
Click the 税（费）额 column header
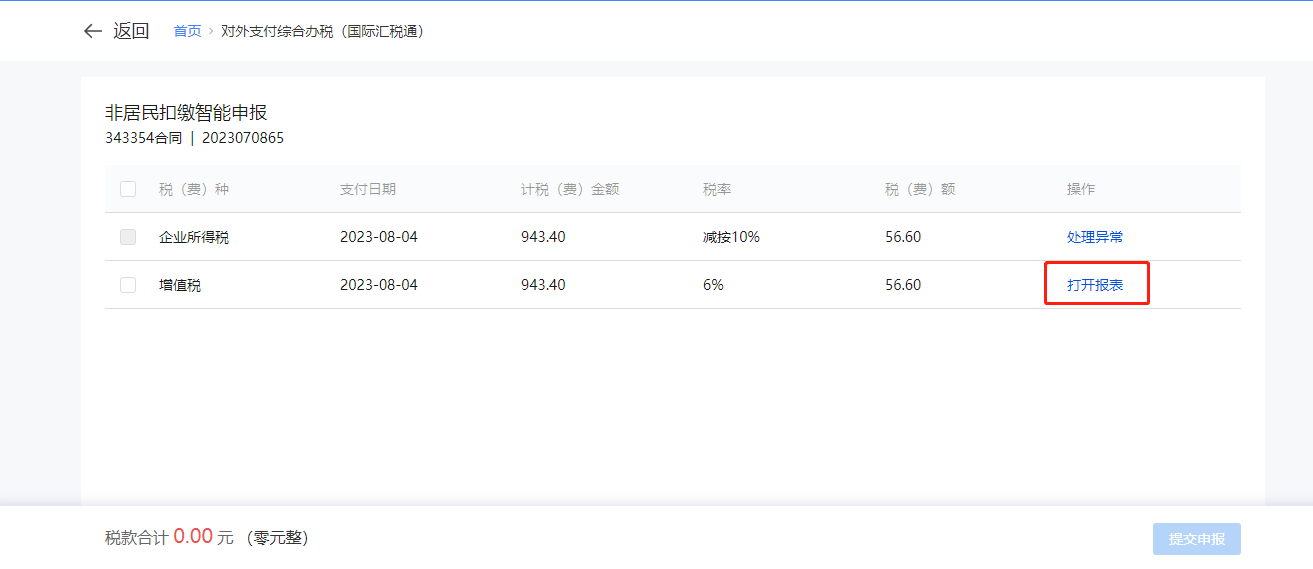pos(920,189)
